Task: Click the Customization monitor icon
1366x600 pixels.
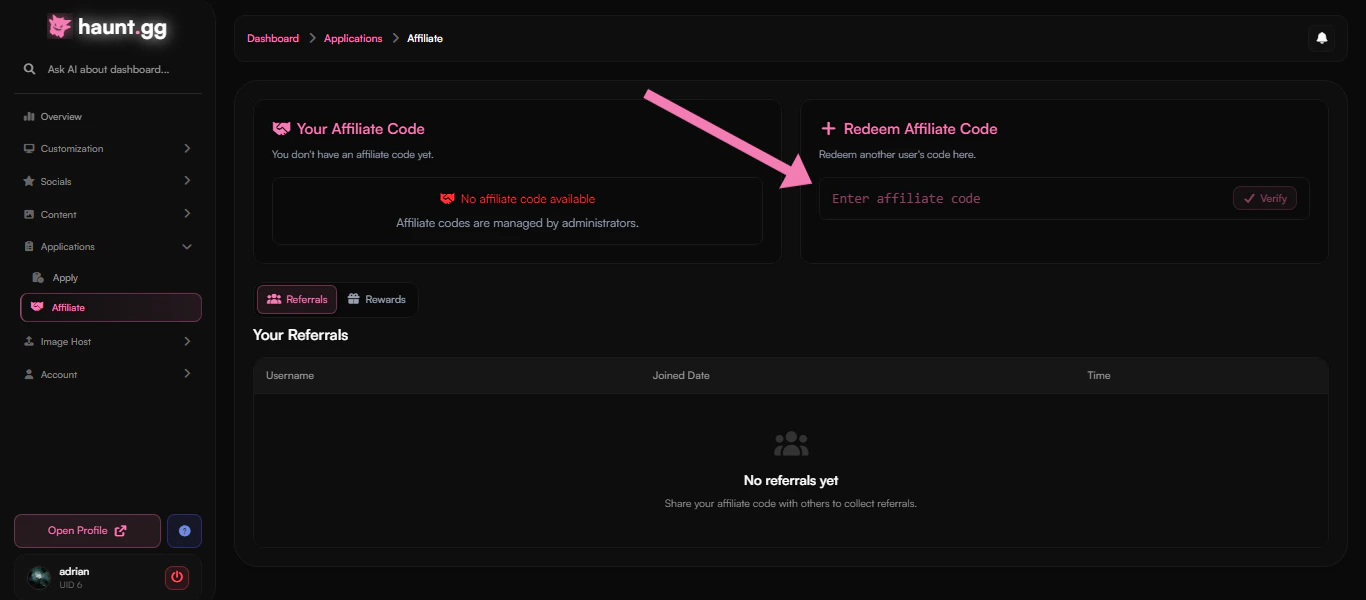Action: point(29,148)
